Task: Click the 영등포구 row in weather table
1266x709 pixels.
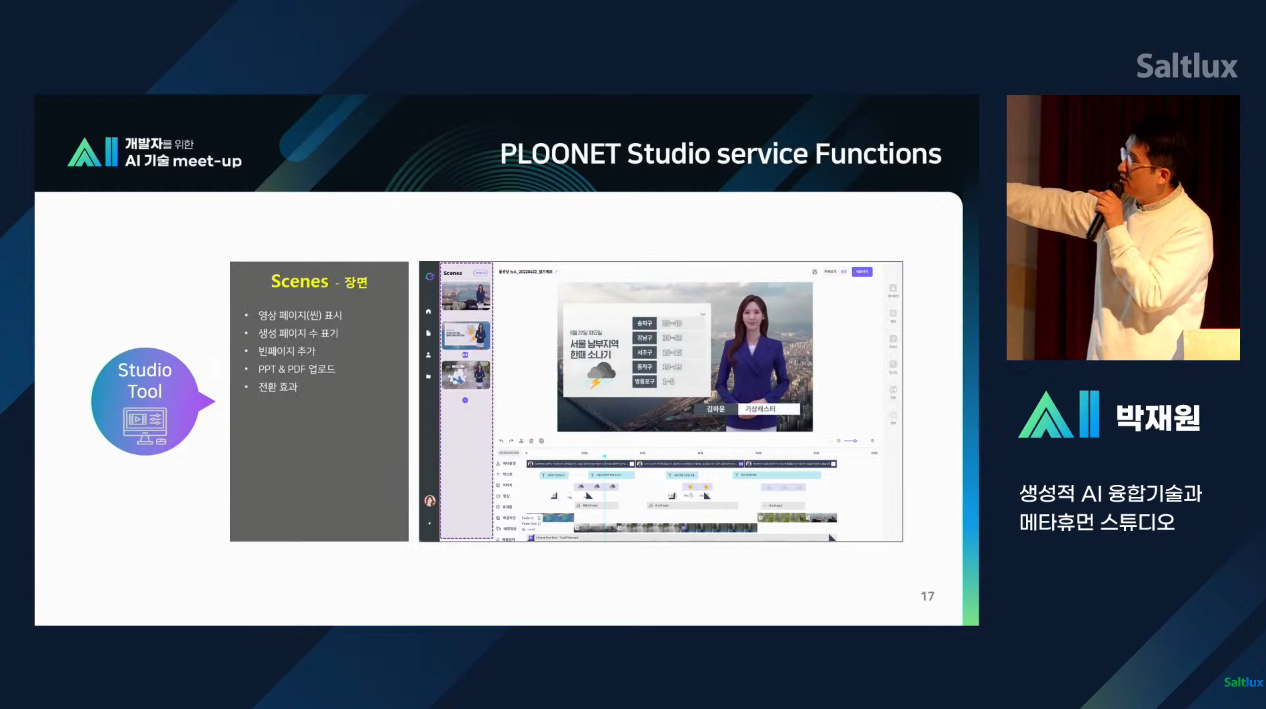Action: click(x=669, y=381)
